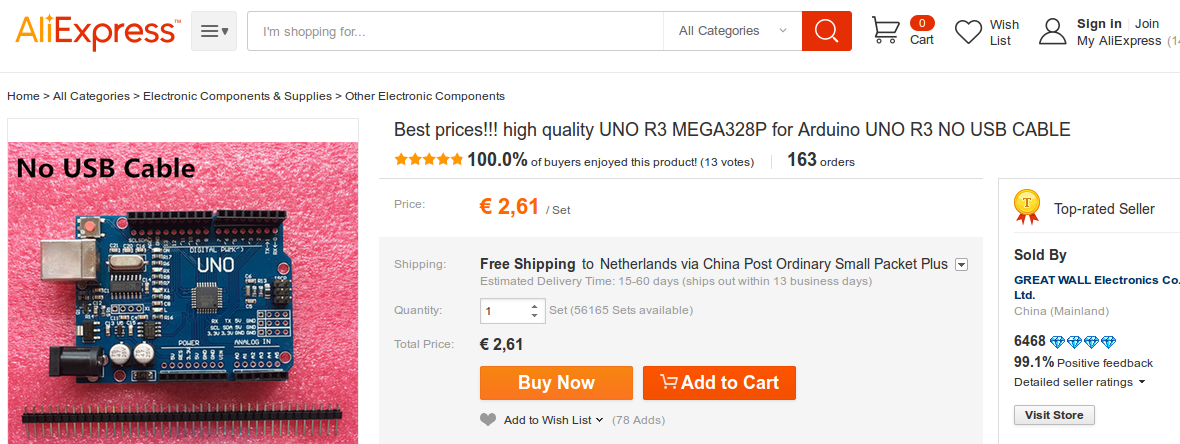Open the shipping method dropdown arrow
Image resolution: width=1180 pixels, height=444 pixels.
click(961, 265)
